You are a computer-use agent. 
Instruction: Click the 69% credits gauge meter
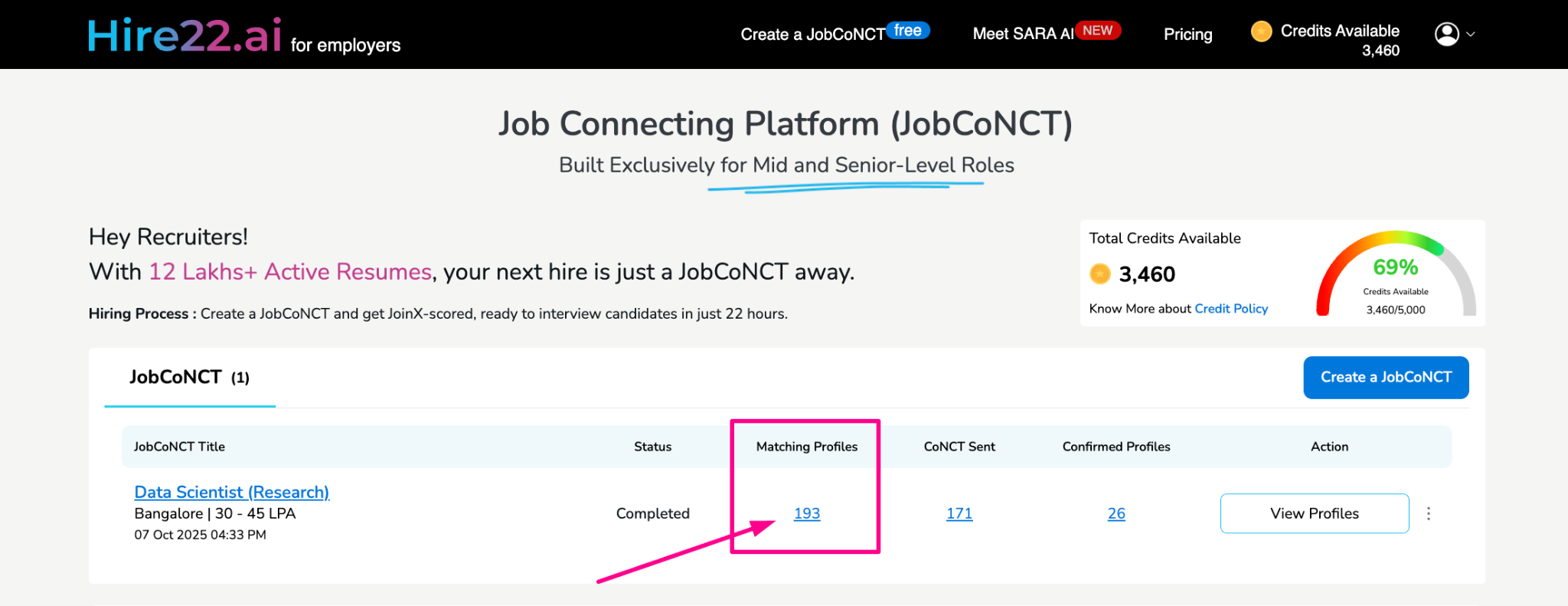coord(1395,274)
